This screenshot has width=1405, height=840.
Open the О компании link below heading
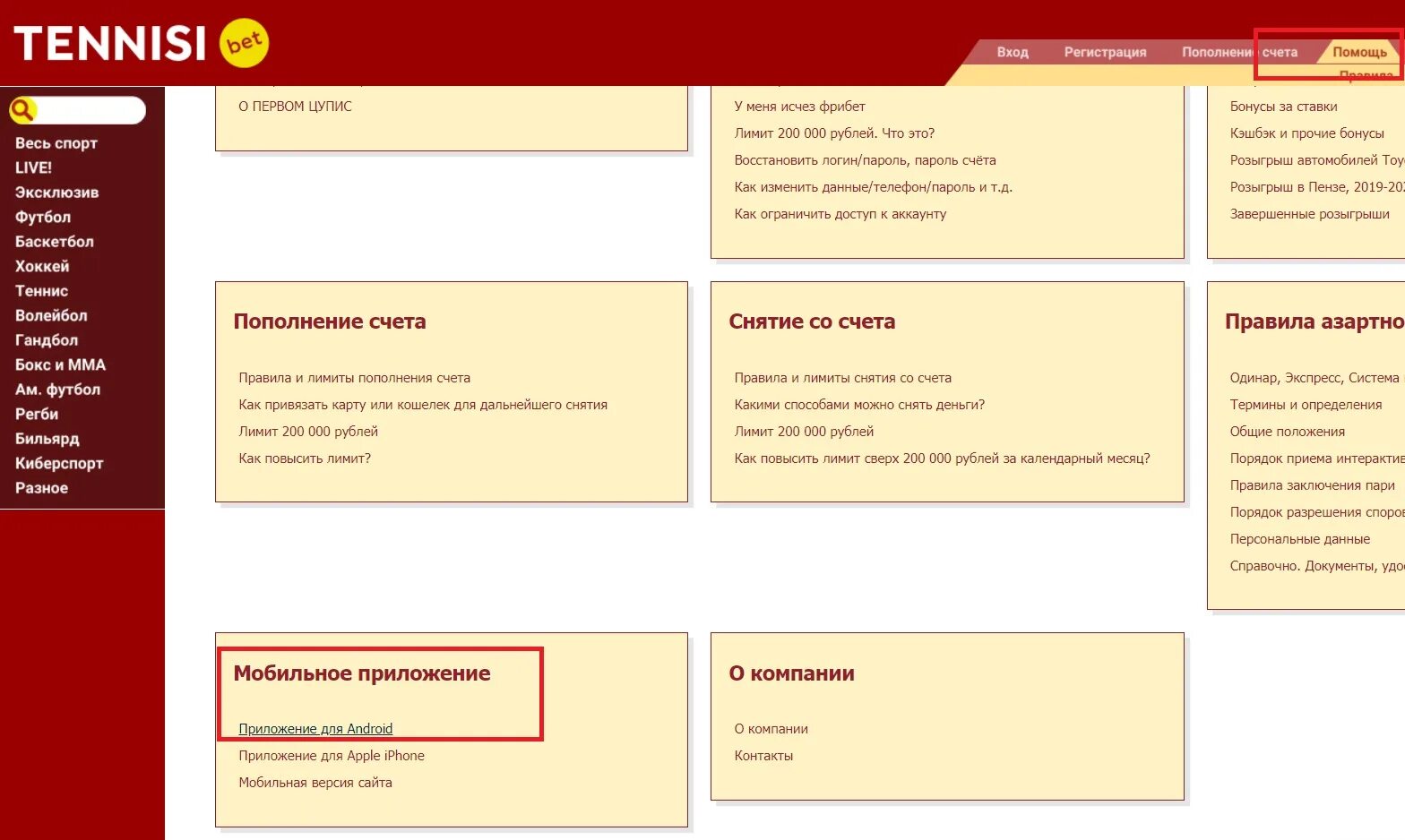pyautogui.click(x=771, y=729)
